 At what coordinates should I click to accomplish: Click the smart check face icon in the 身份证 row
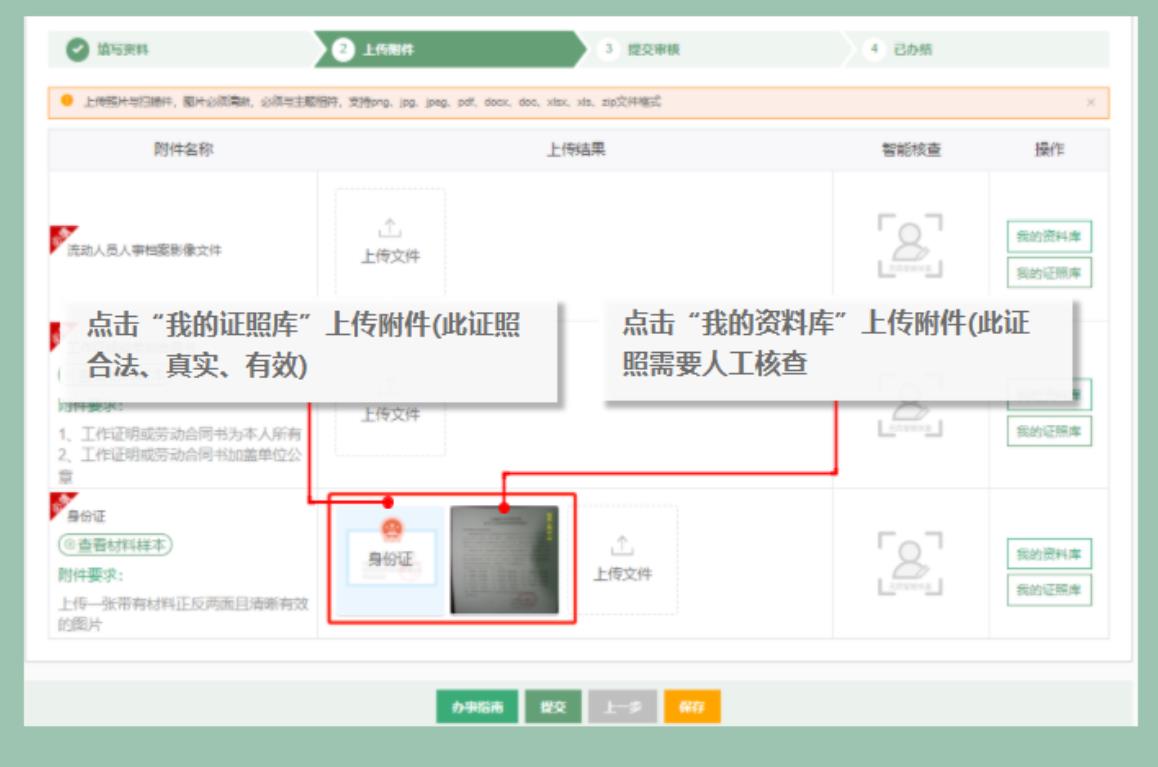point(910,563)
